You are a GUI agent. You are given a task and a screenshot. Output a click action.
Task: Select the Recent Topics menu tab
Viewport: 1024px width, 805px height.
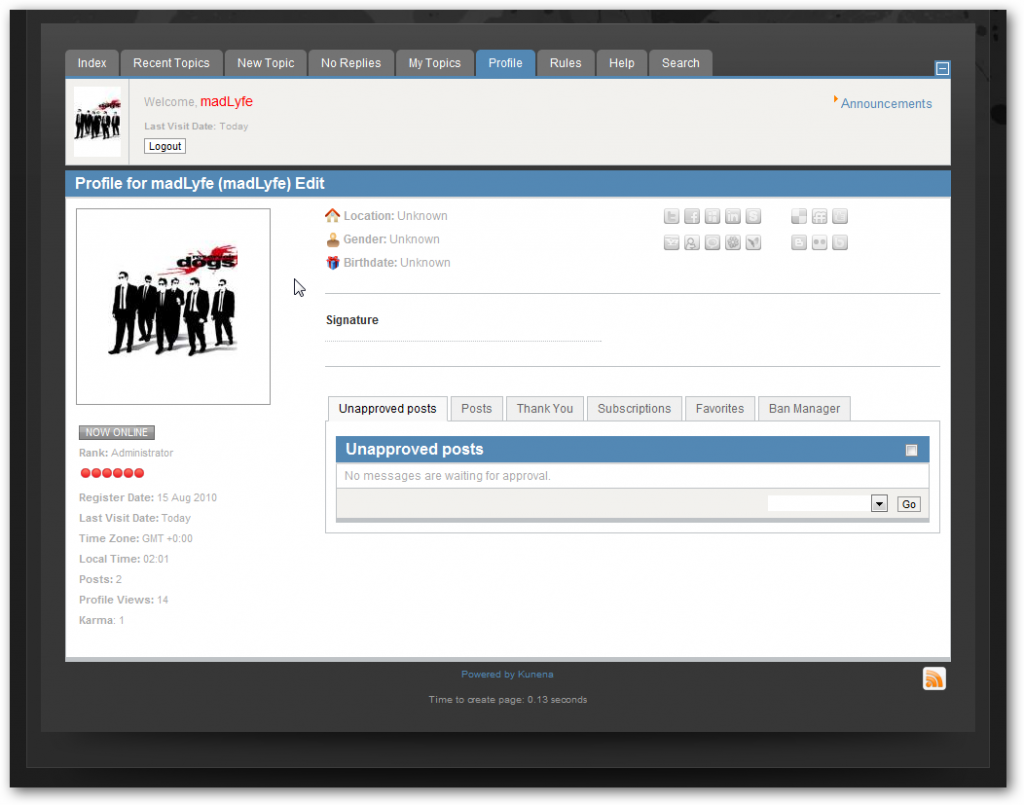[x=171, y=63]
